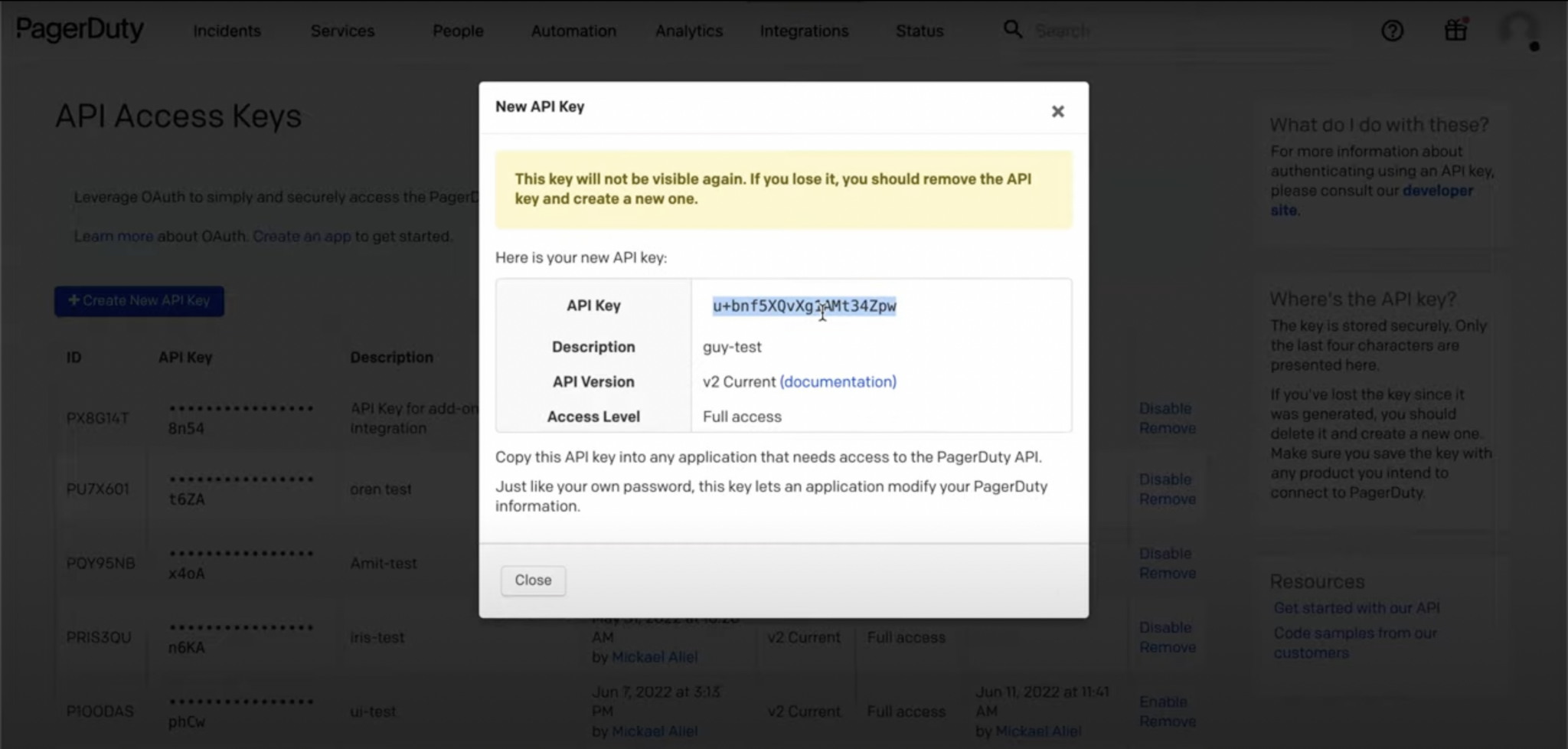
Task: Click the Close button in the dialog
Action: [x=533, y=581]
